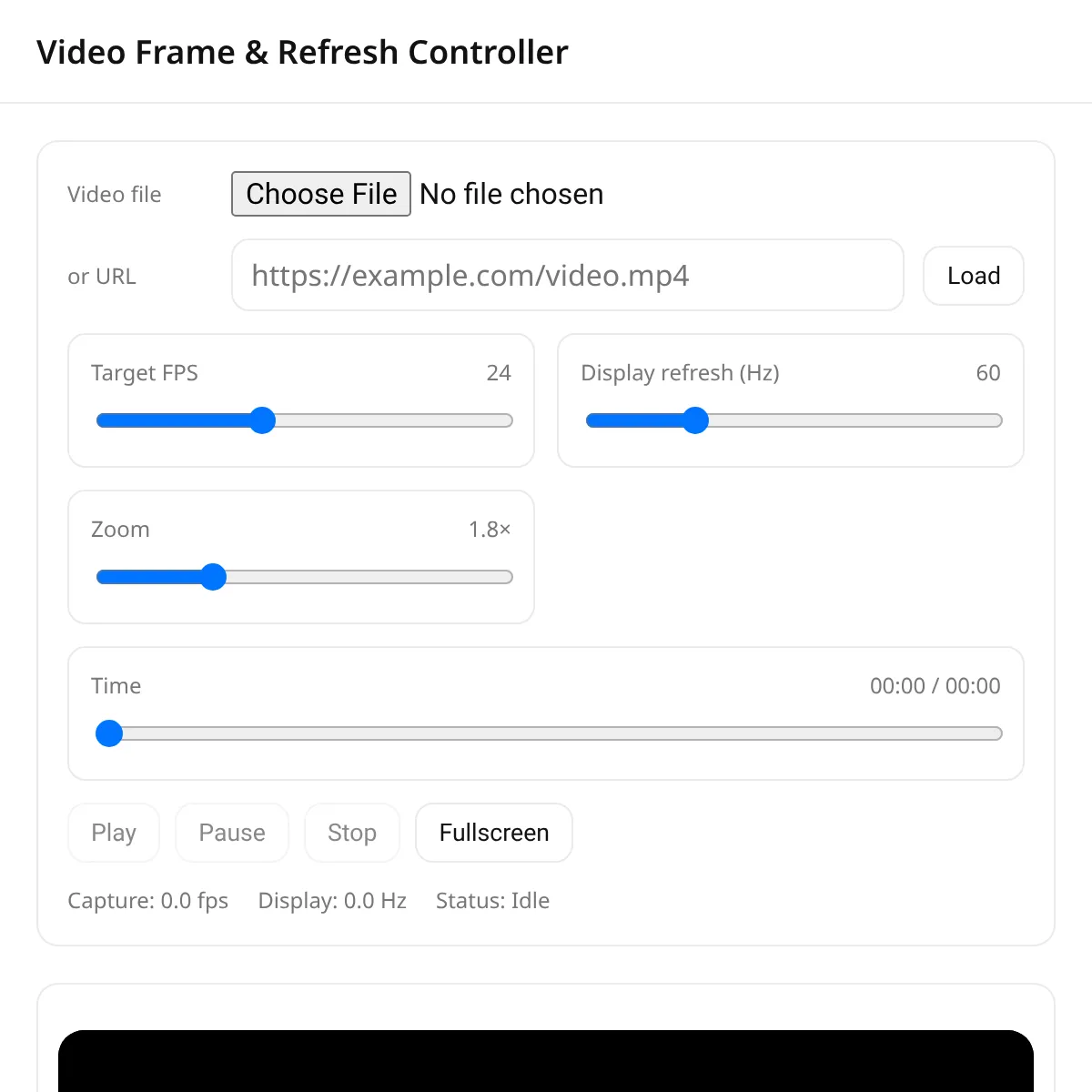1092x1092 pixels.
Task: Load the video from URL
Action: point(974,276)
